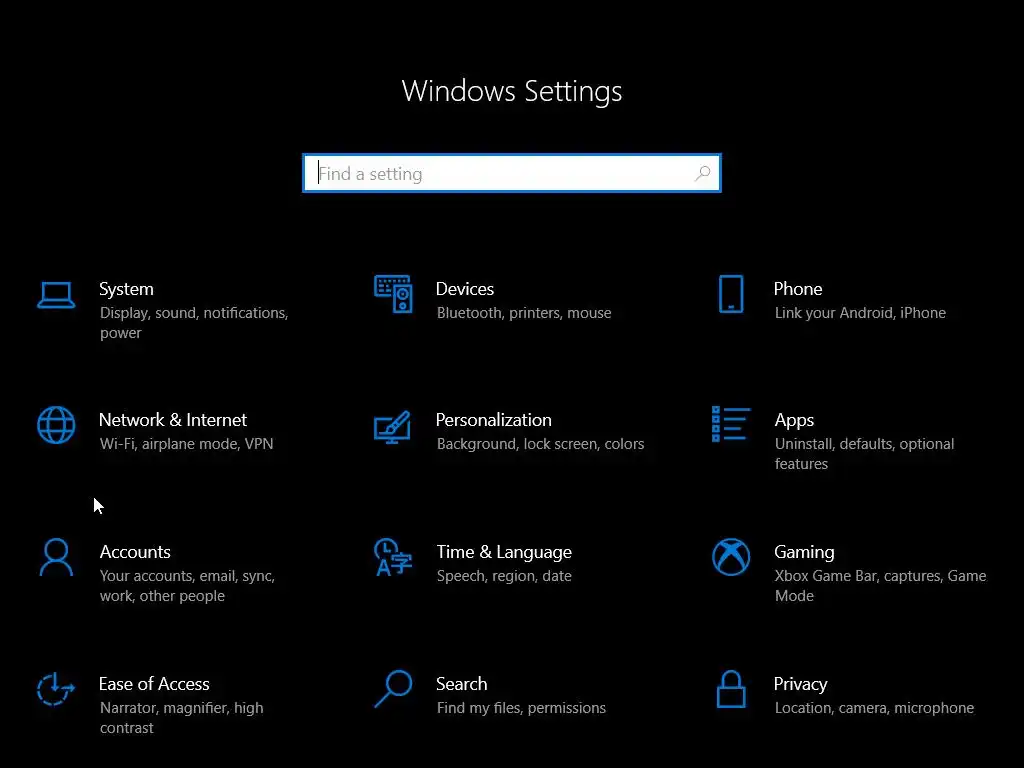Screen dimensions: 1024x768
Task: Click the magnifier icon in the search box
Action: 703,173
